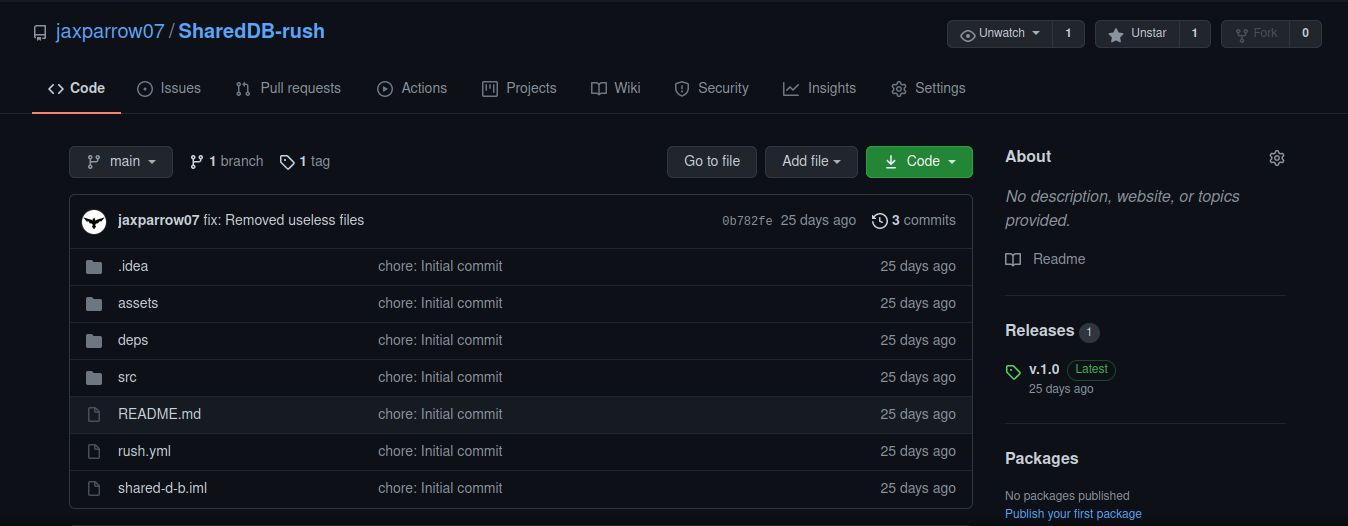Click the jaxparrow07 avatar in commit row

coord(94,221)
